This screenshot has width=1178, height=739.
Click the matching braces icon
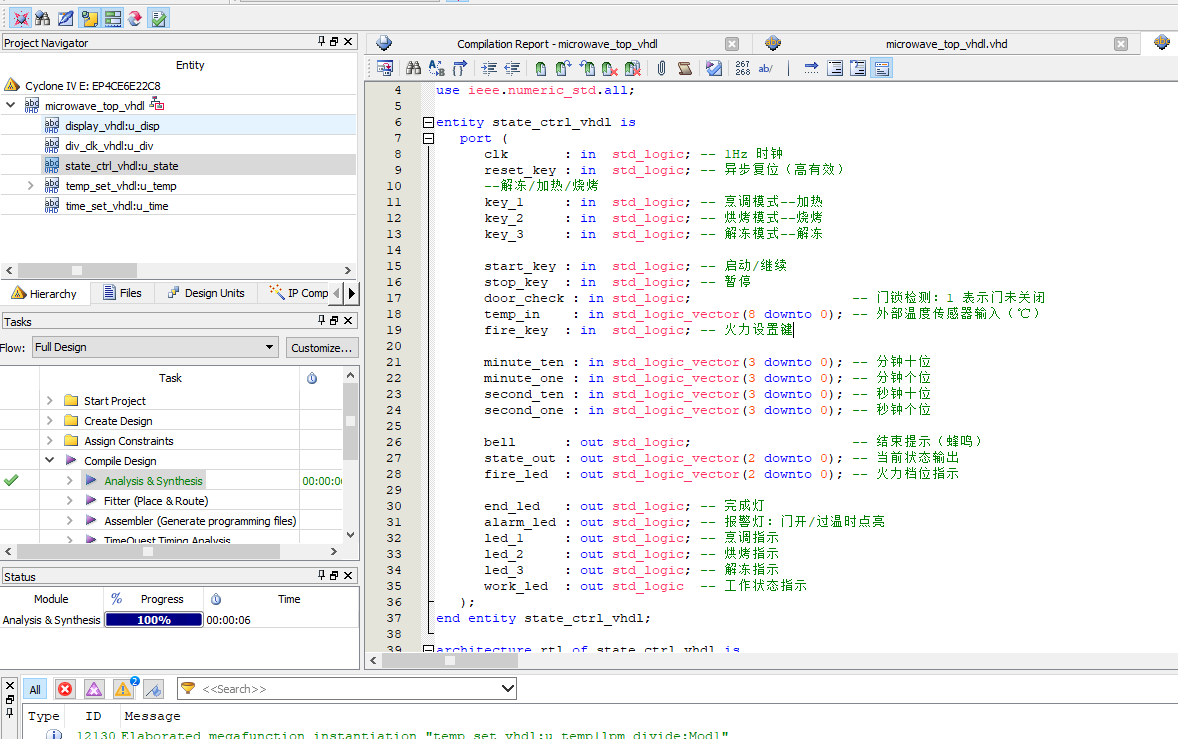(460, 68)
